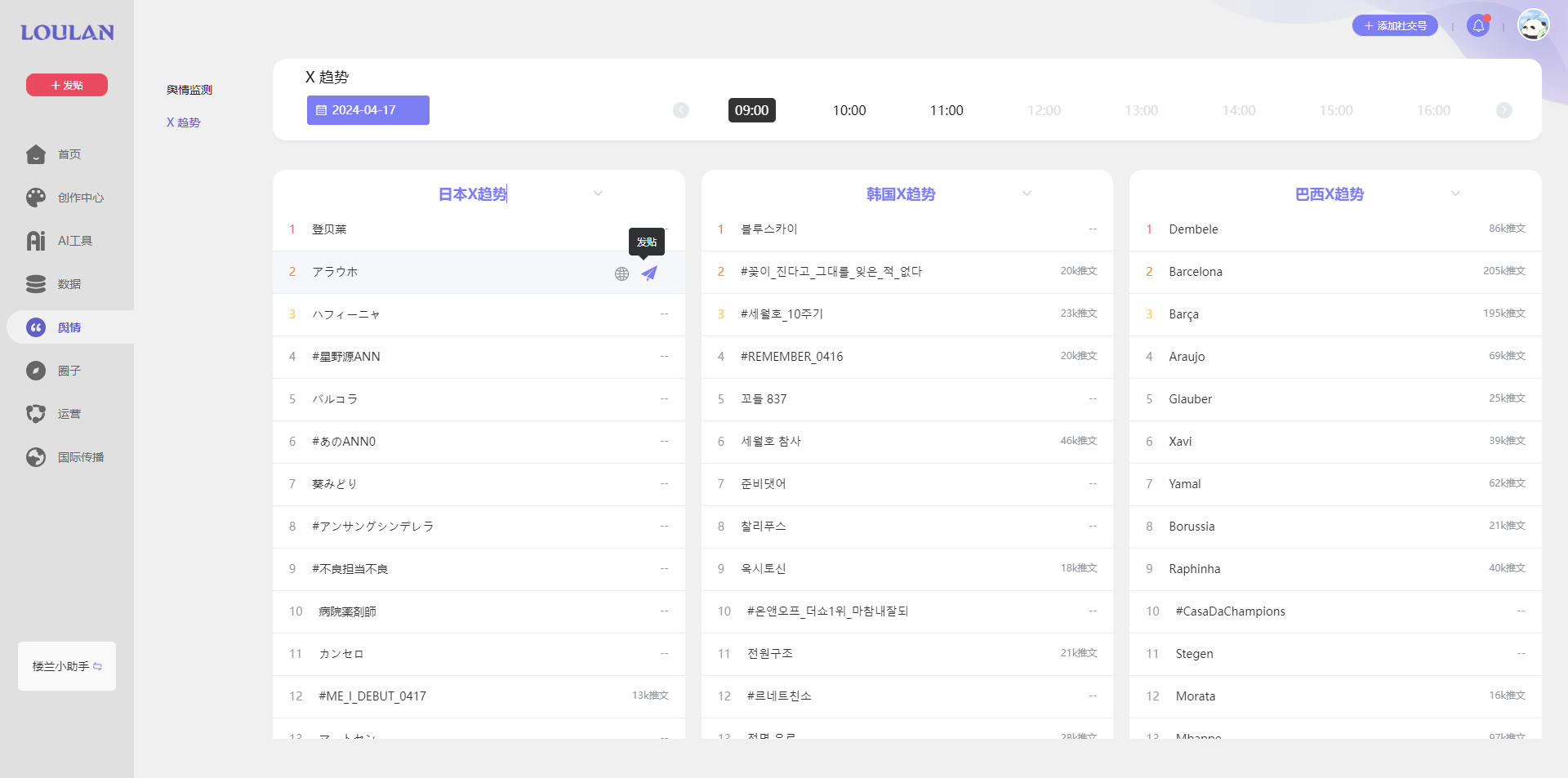Click trend #星野源ANN
This screenshot has width=1568, height=778.
346,357
